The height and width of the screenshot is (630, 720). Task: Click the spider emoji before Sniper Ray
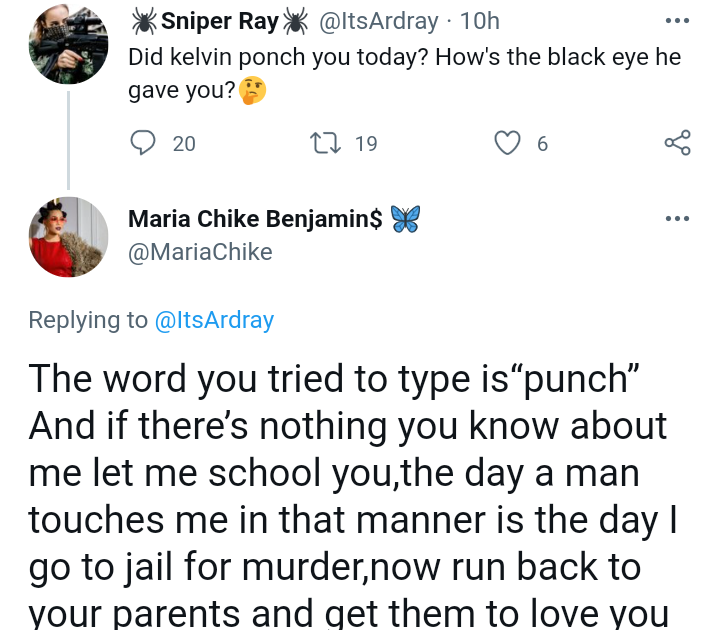pos(144,20)
